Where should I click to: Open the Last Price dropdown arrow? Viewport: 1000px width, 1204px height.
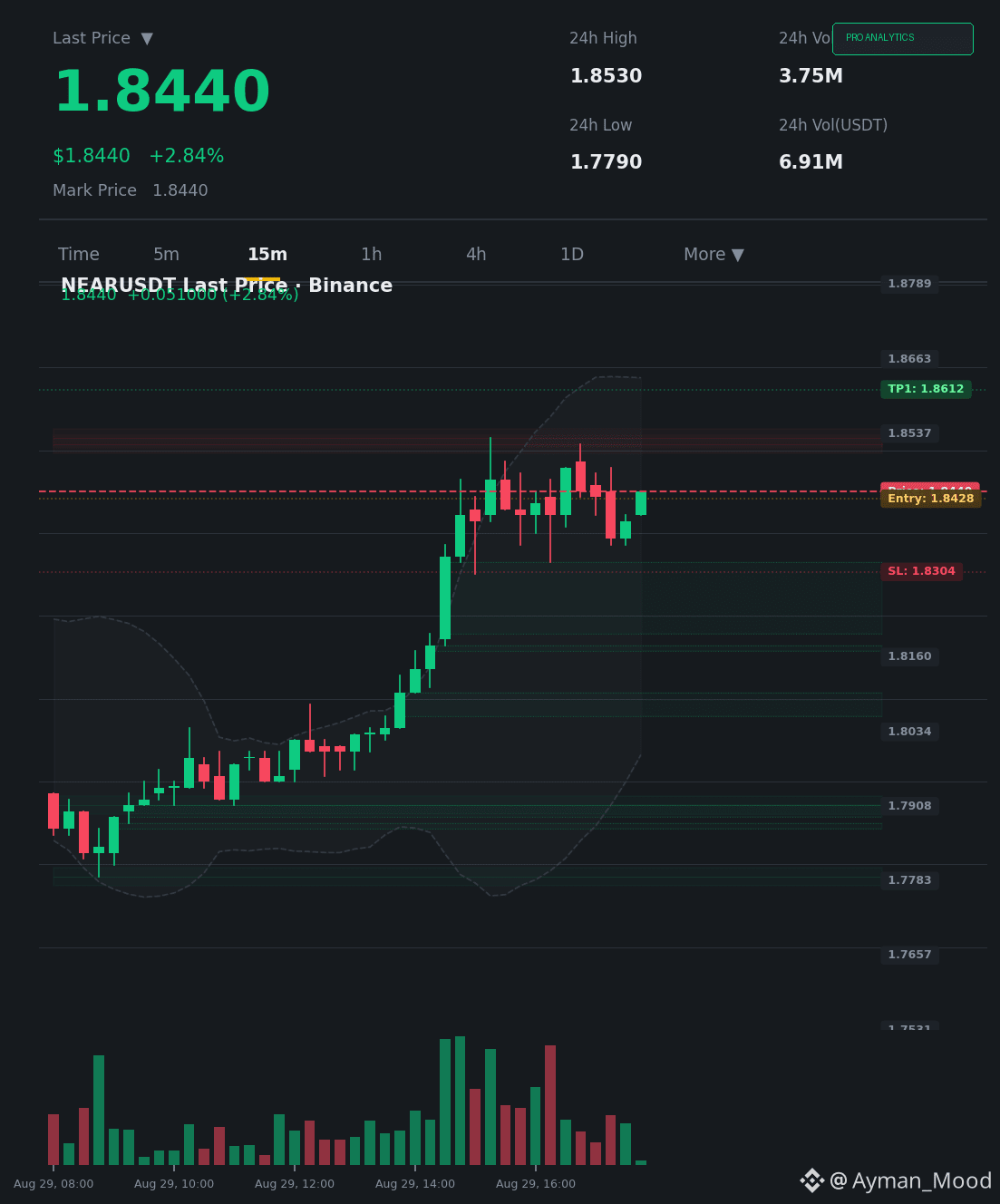[147, 38]
